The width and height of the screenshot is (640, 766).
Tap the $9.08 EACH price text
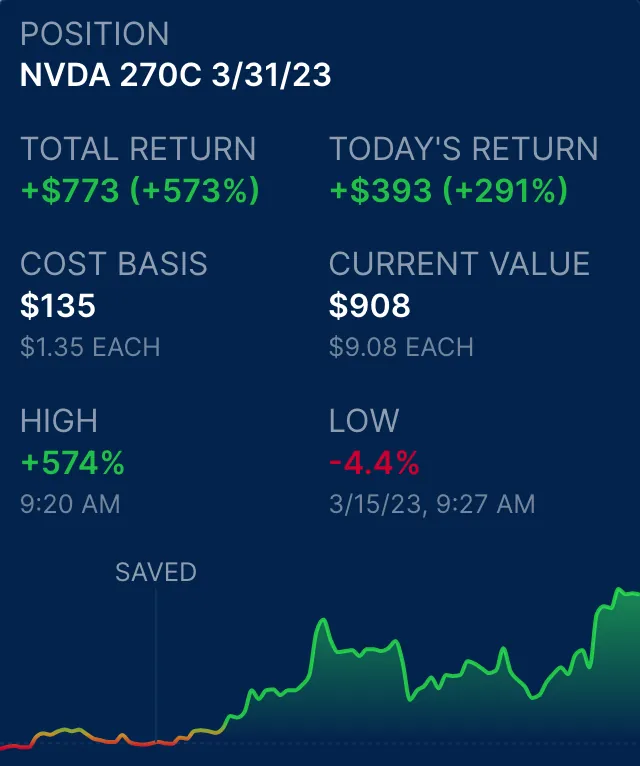[401, 347]
